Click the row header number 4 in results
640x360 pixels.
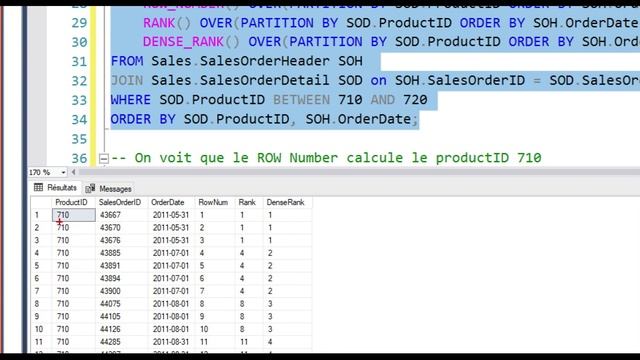tap(41, 253)
